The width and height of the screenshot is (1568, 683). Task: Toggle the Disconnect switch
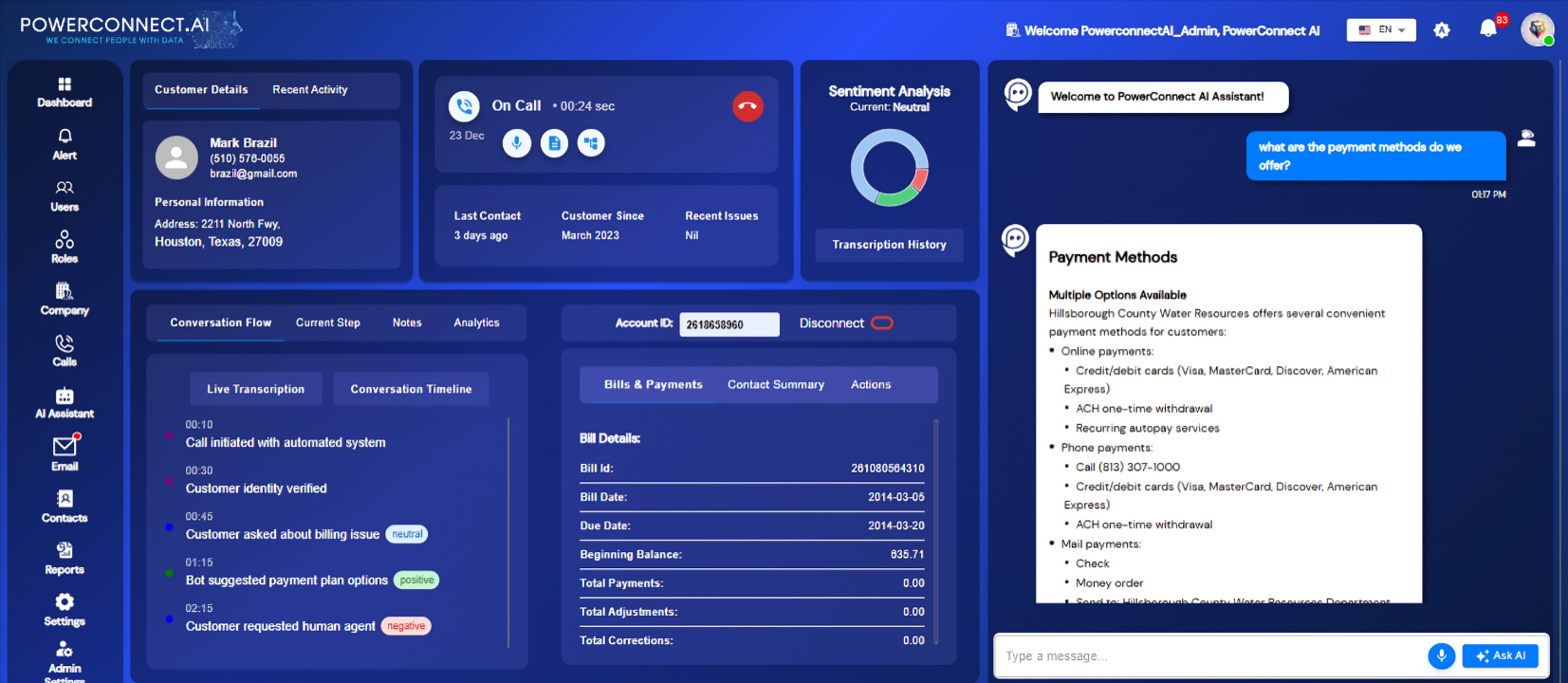[x=882, y=323]
